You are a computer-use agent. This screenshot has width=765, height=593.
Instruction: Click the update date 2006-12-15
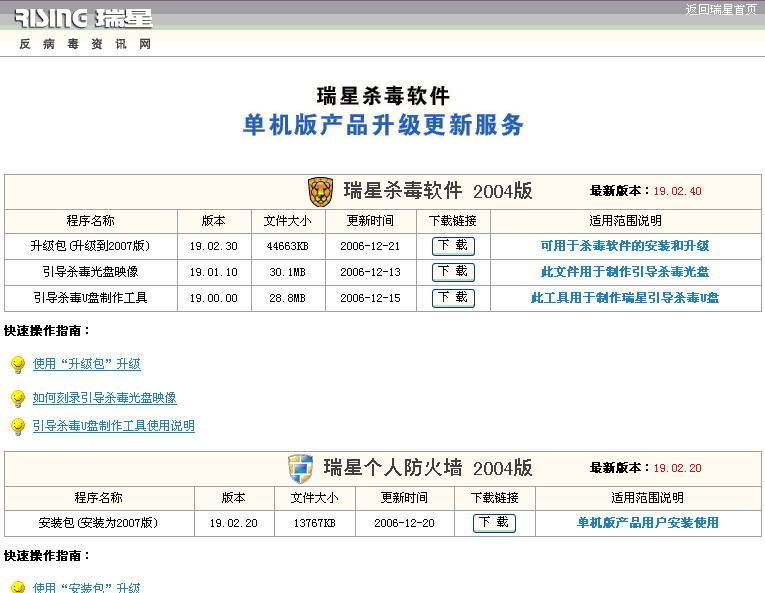[x=370, y=298]
